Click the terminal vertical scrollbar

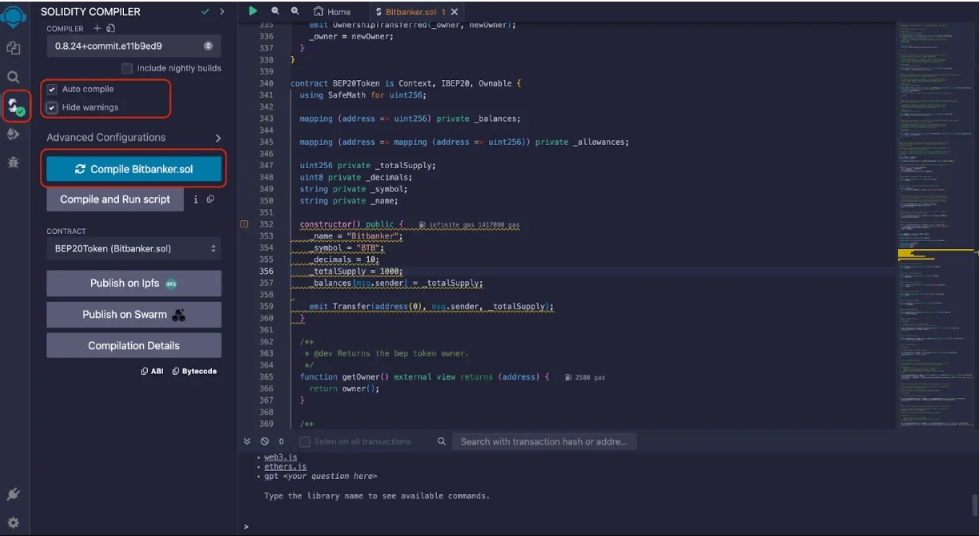(975, 505)
